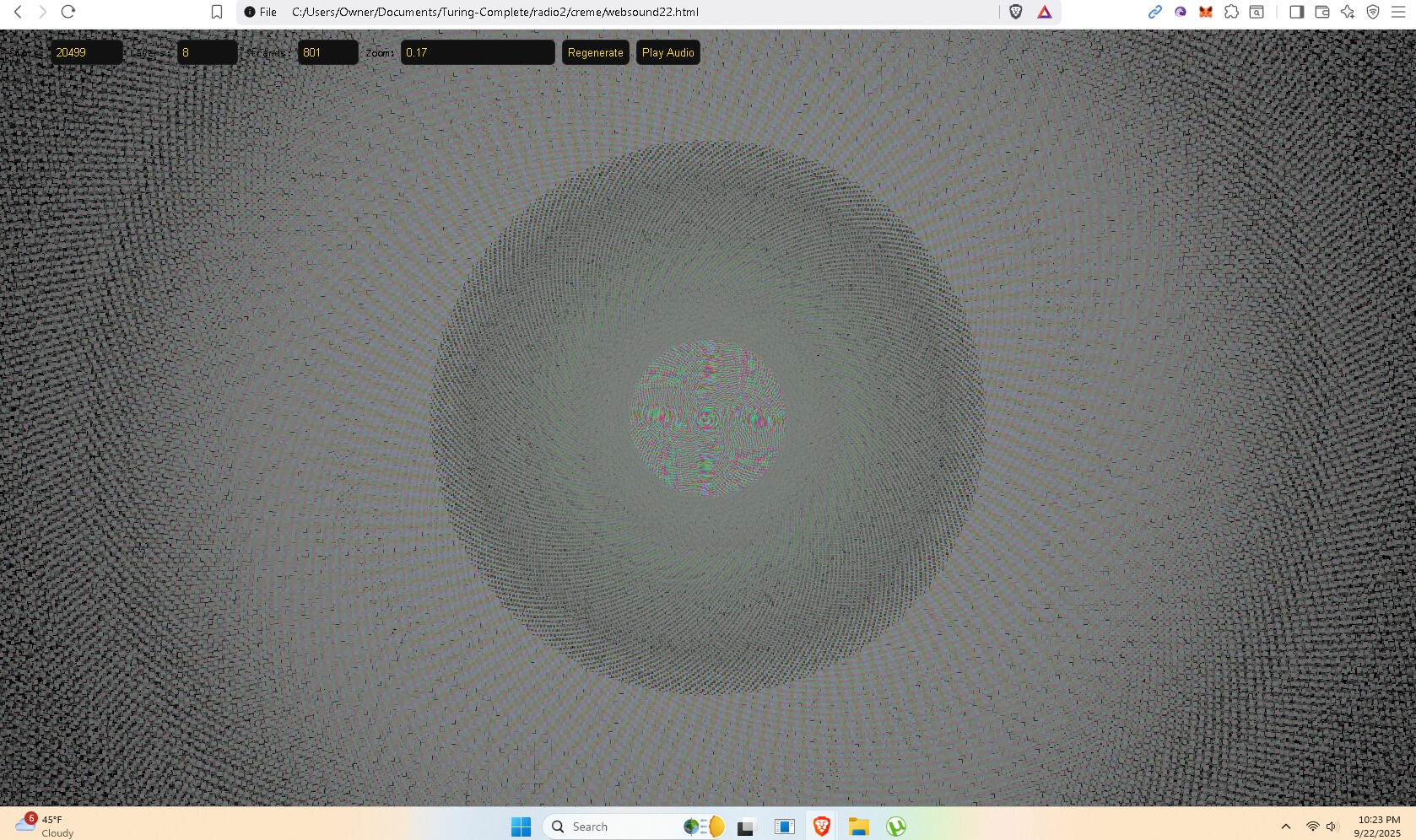This screenshot has width=1416, height=840.
Task: Focus the Zoom input showing 0.17
Action: click(x=477, y=52)
